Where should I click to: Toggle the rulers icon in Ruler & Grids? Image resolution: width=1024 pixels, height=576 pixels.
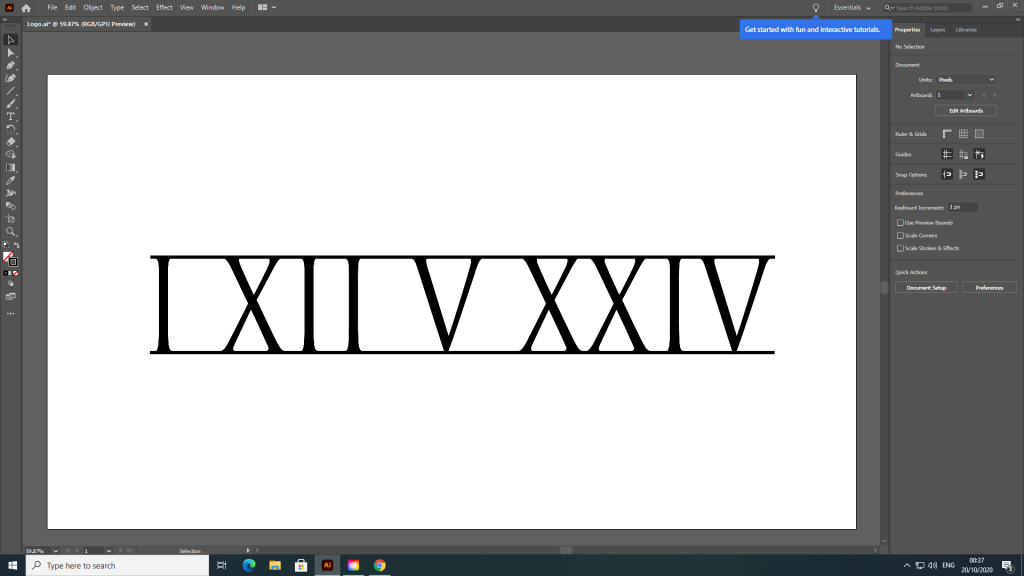pyautogui.click(x=946, y=134)
